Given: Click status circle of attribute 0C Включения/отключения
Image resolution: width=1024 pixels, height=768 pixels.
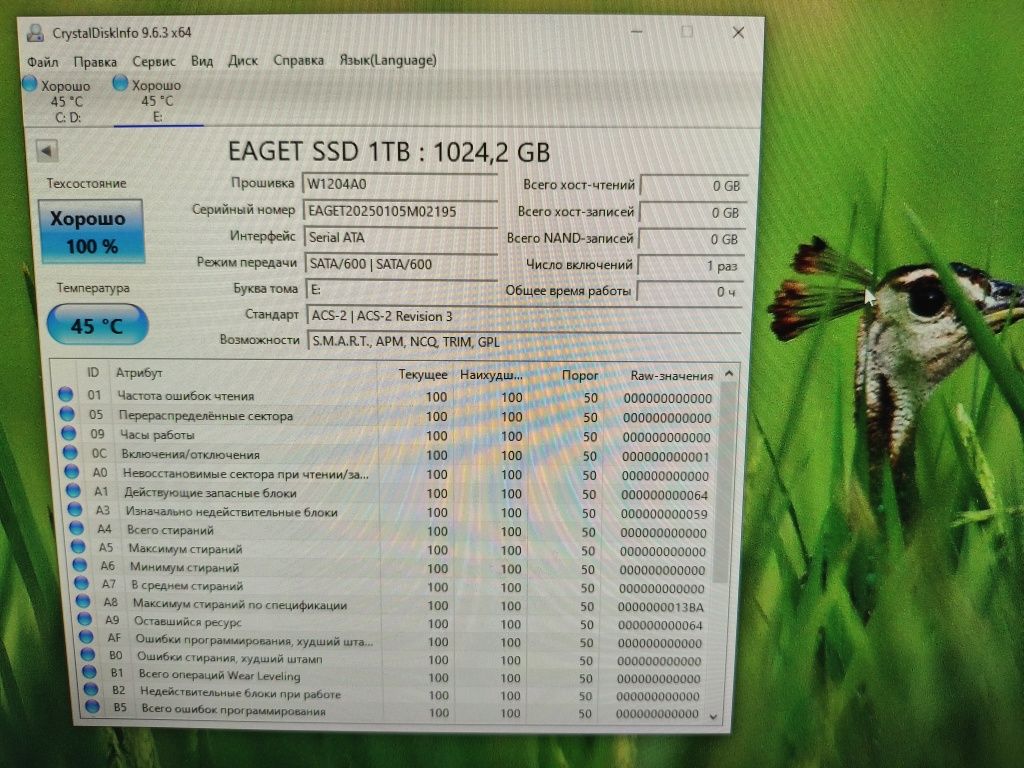Looking at the screenshot, I should 70,452.
